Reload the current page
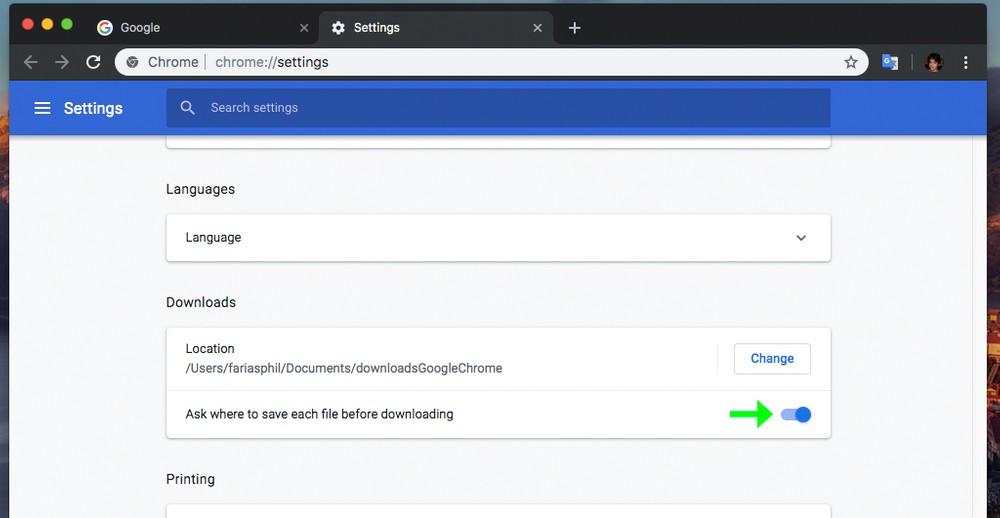Viewport: 1000px width, 518px height. click(93, 62)
